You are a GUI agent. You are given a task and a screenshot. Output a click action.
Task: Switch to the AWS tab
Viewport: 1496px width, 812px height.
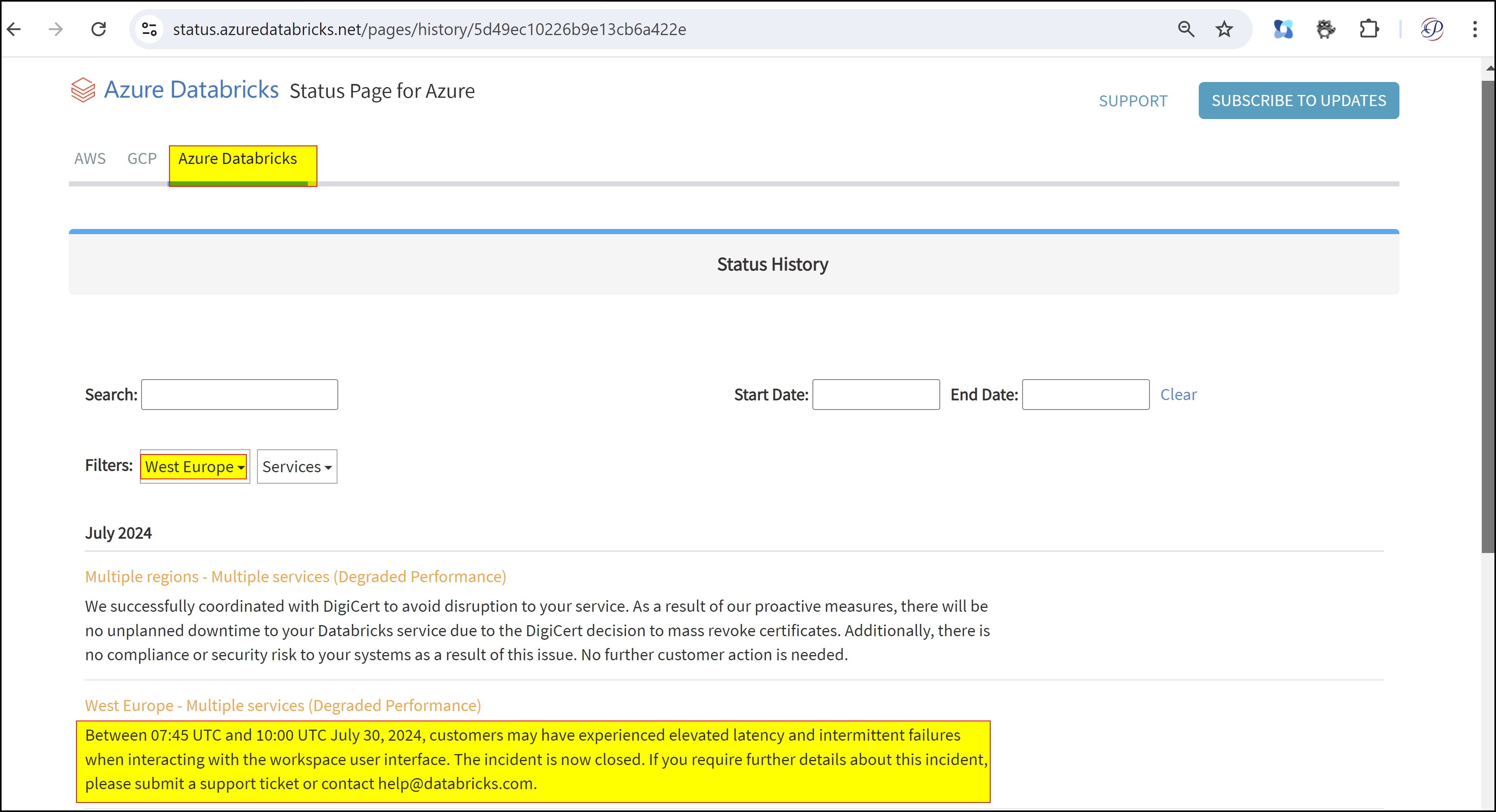90,158
